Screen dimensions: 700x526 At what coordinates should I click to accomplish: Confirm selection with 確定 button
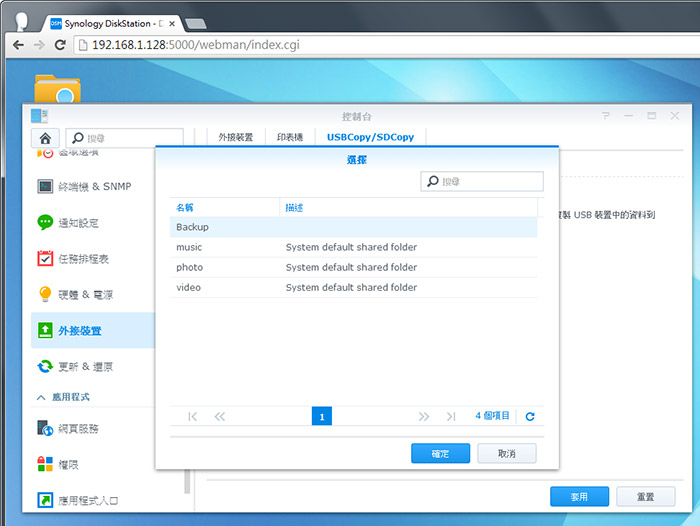[440, 453]
